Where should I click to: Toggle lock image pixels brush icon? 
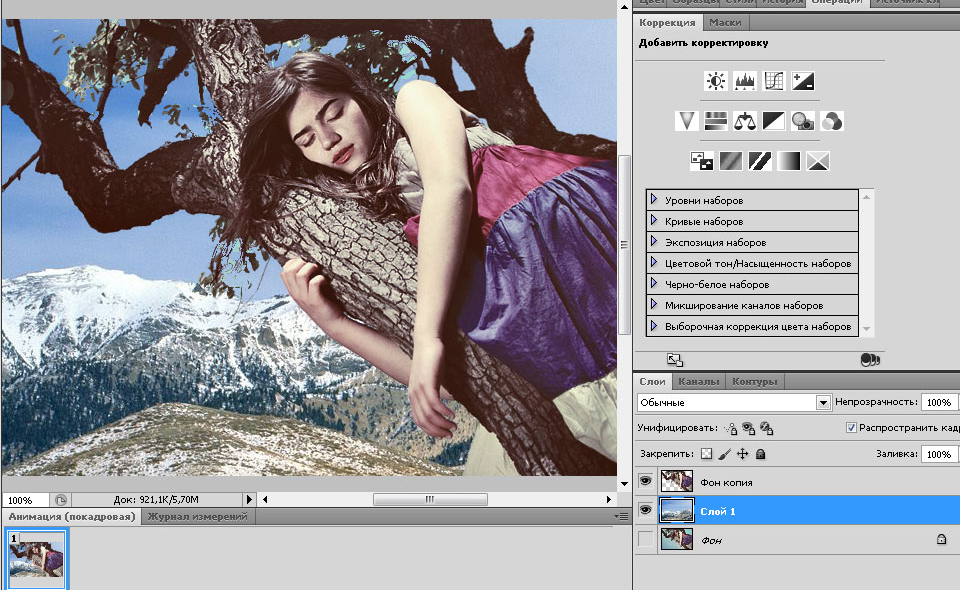(724, 454)
